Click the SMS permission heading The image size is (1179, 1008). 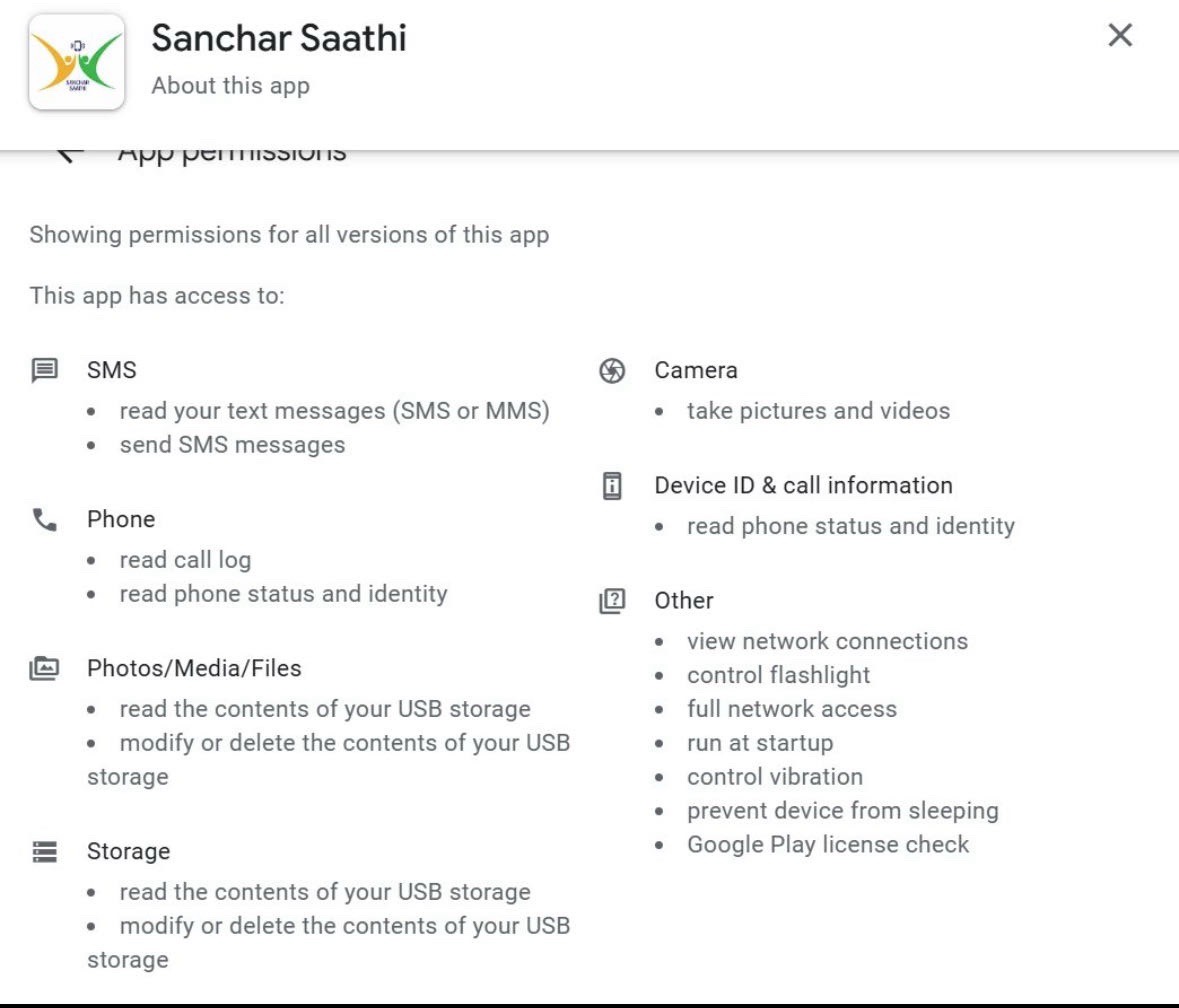point(112,370)
